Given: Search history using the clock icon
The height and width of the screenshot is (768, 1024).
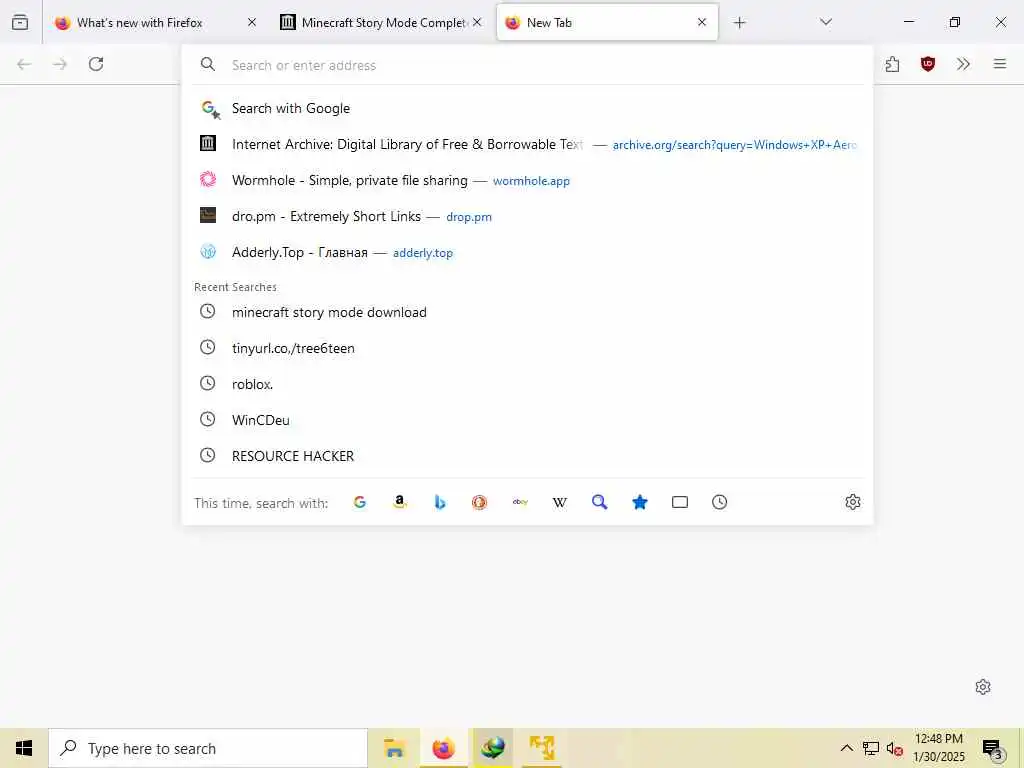Looking at the screenshot, I should pyautogui.click(x=720, y=502).
